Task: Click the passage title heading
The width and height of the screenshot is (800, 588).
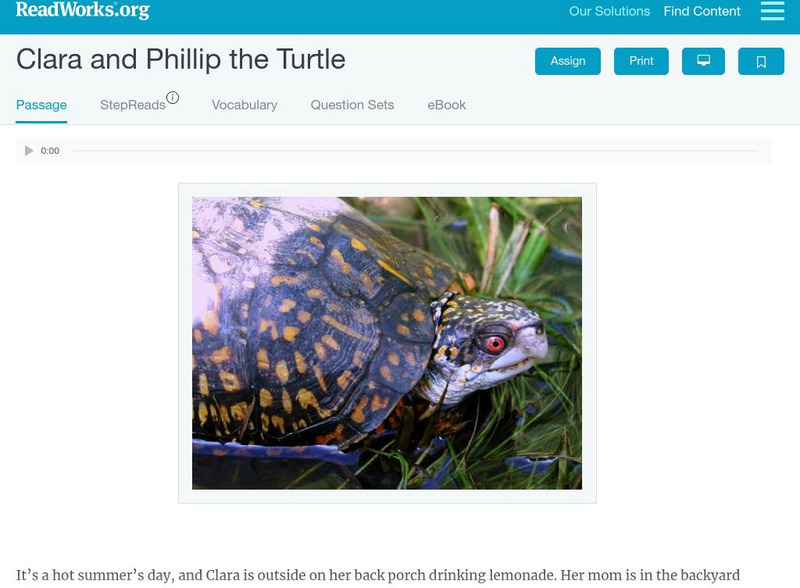Action: pos(181,60)
